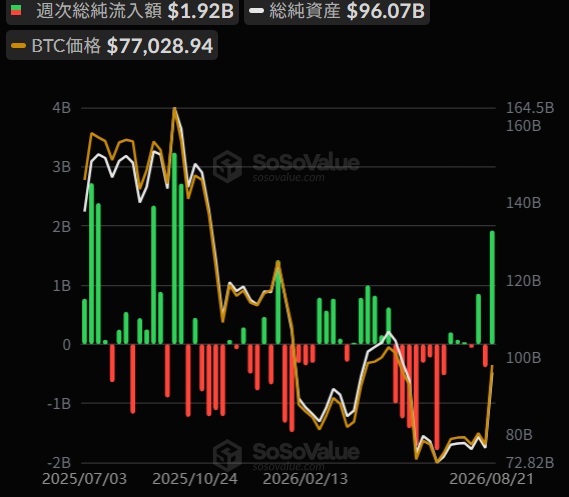Click the green-red swatch for weekly net inflow
This screenshot has width=569, height=497.
16,10
